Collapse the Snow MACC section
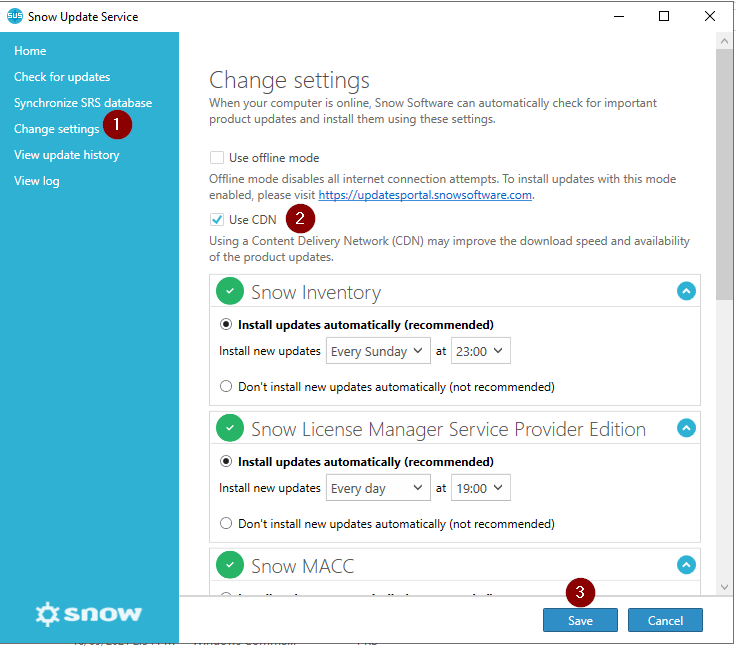This screenshot has width=736, height=647. tap(686, 565)
